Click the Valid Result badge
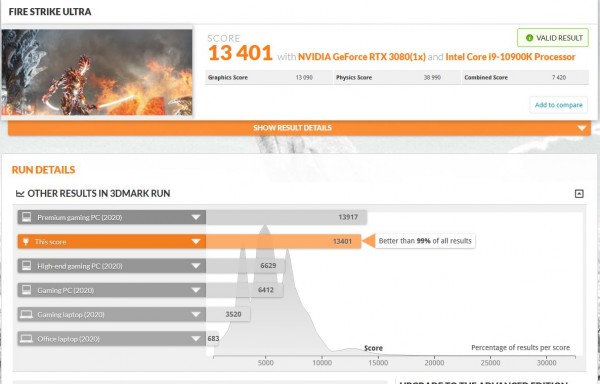The width and height of the screenshot is (600, 384). coord(553,38)
